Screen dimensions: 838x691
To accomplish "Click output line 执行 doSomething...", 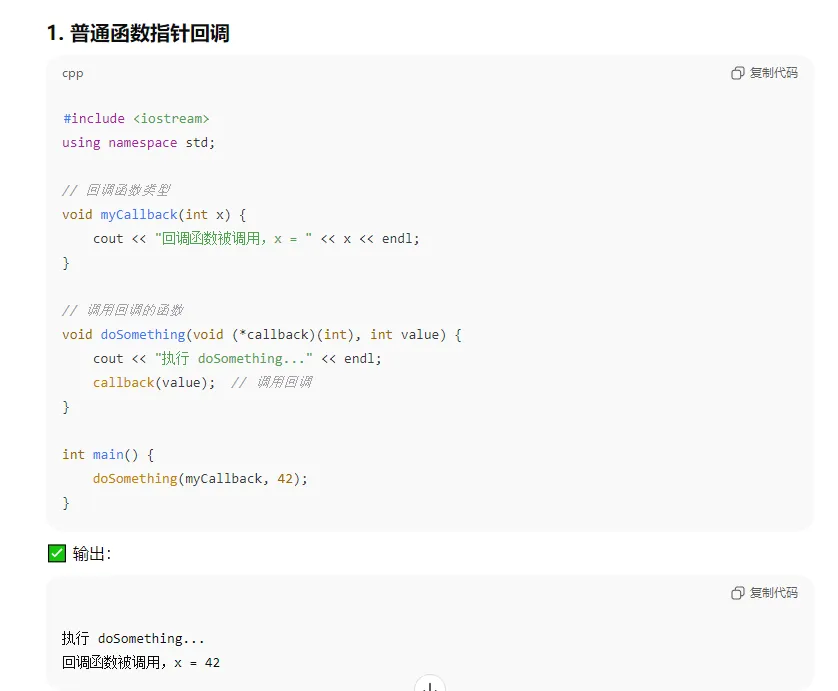I will 133,639.
